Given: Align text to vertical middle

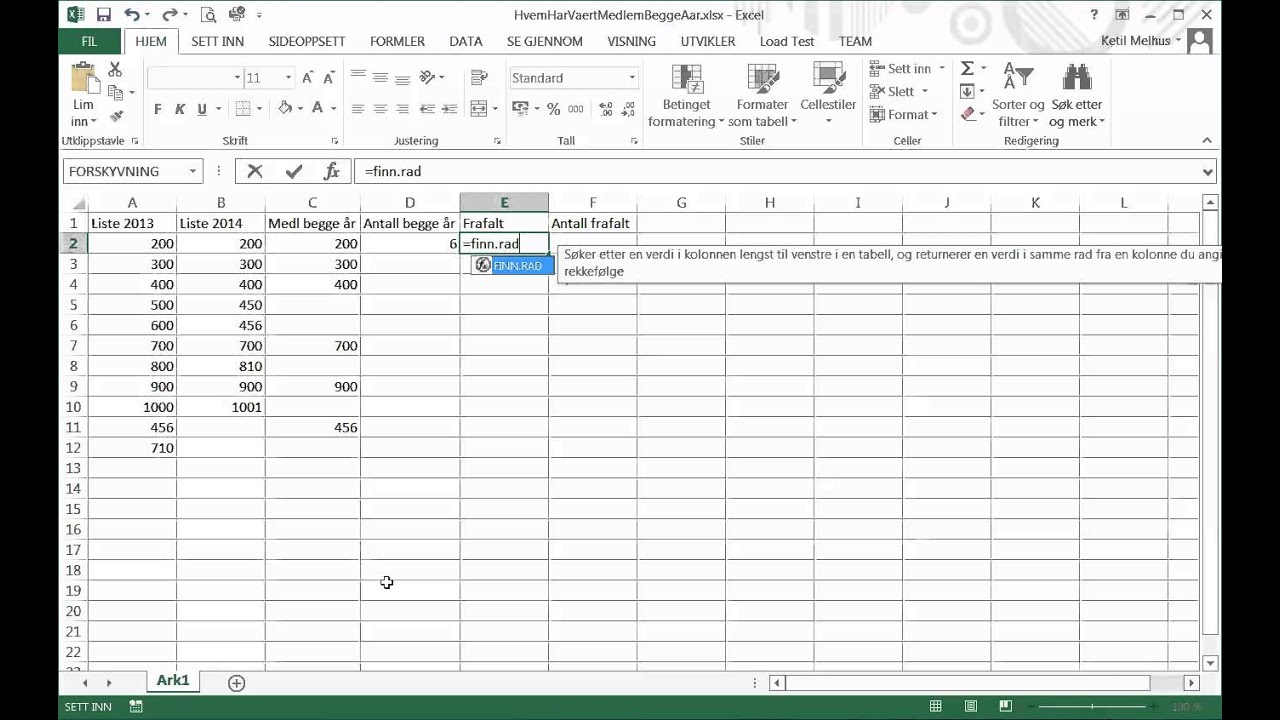Looking at the screenshot, I should pyautogui.click(x=380, y=77).
